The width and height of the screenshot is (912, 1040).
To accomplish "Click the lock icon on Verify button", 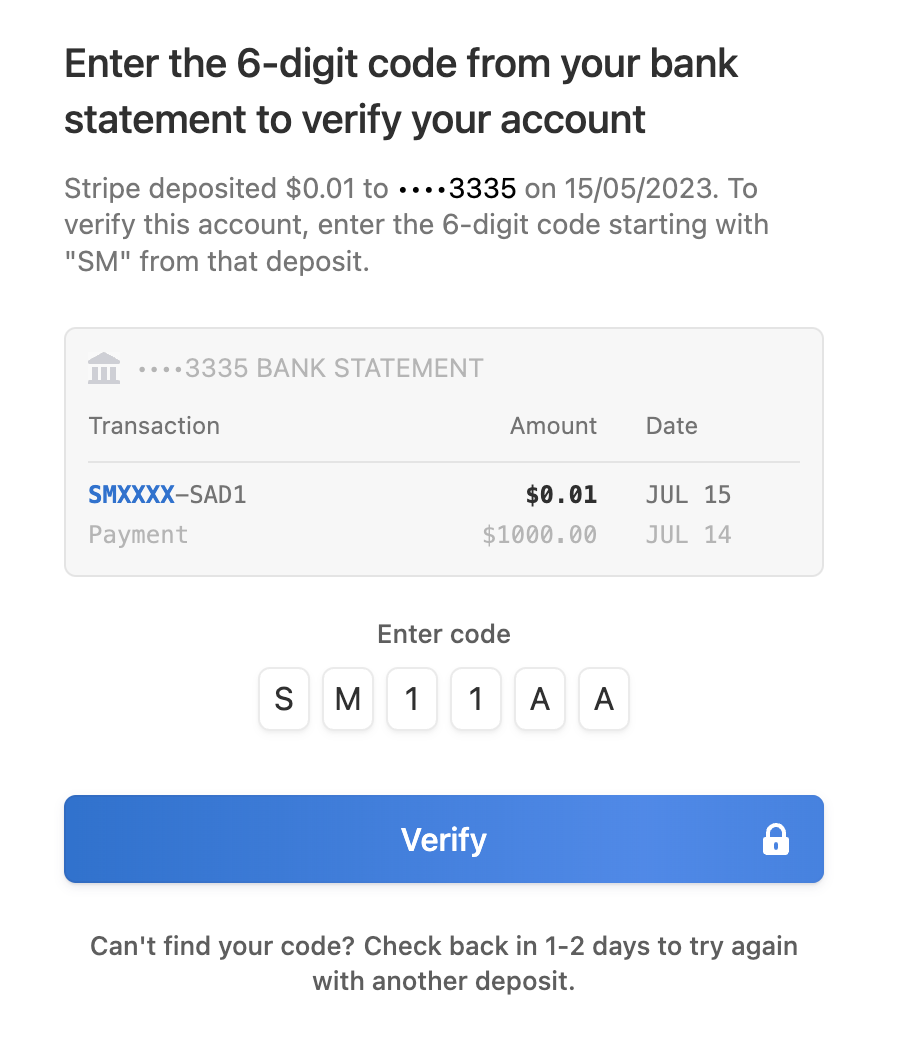I will [775, 840].
